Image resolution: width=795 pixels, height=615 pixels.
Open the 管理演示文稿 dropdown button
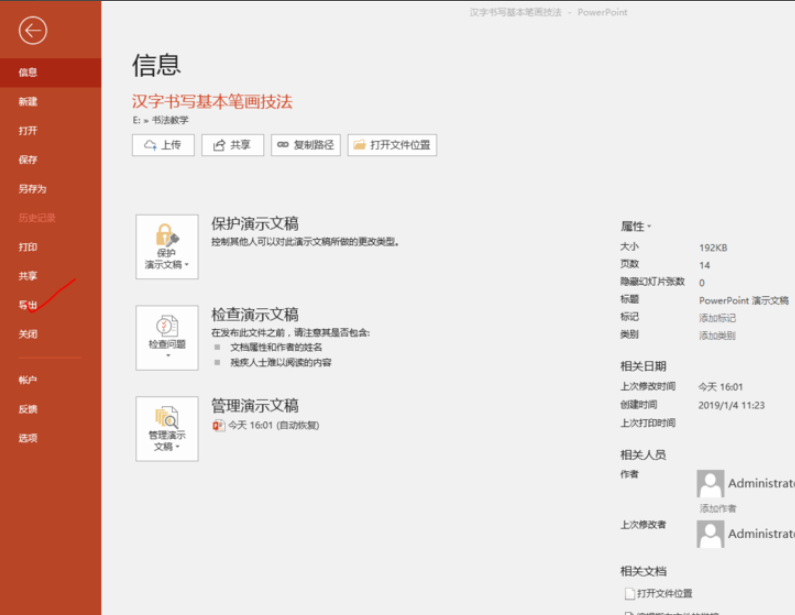[x=167, y=429]
